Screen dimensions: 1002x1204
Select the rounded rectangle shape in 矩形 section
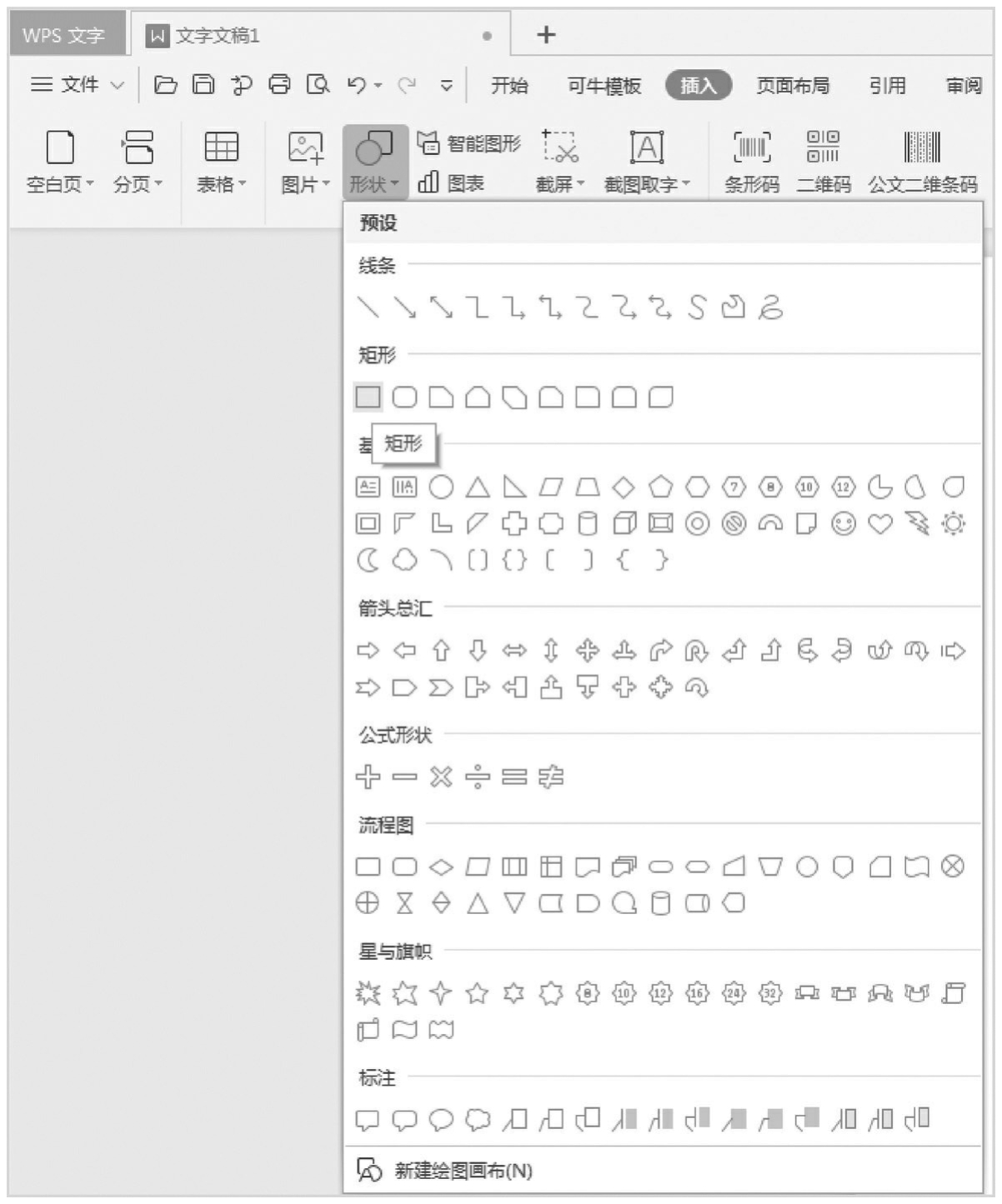[x=404, y=397]
